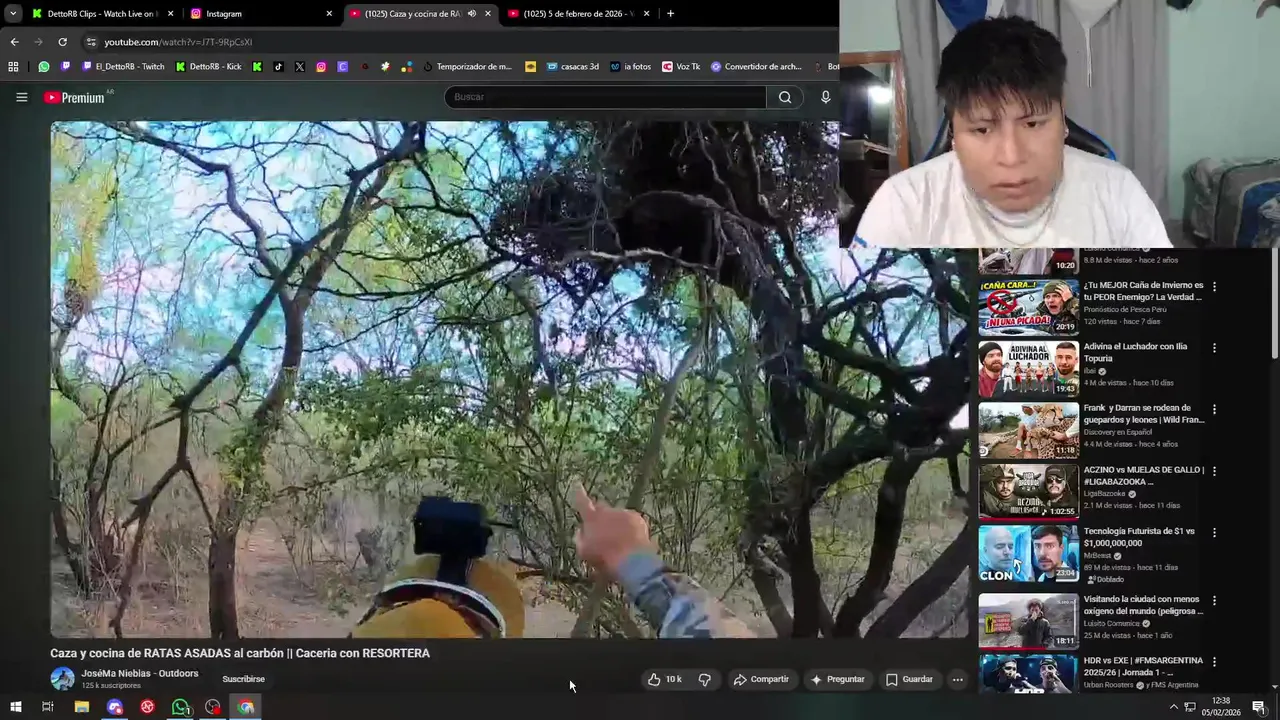1280x720 pixels.
Task: Reload the page with the refresh icon
Action: point(62,42)
